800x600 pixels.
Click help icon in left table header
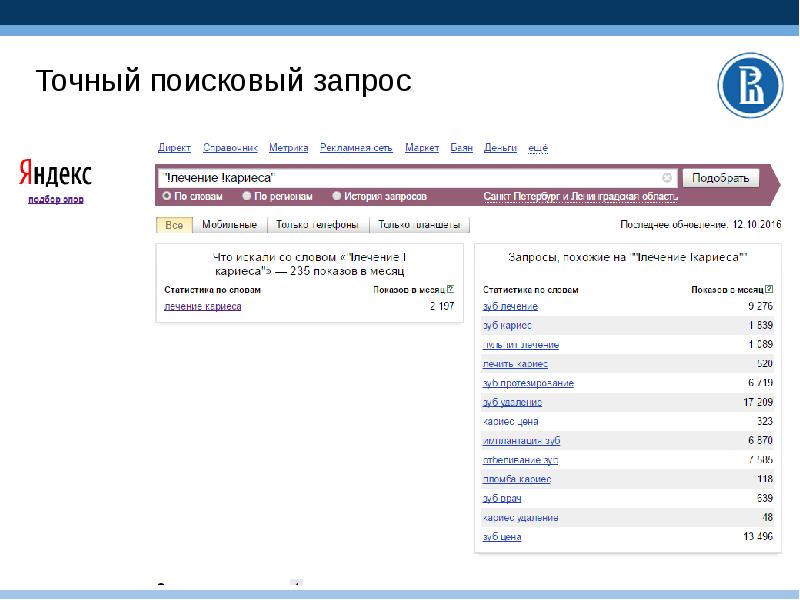[x=451, y=290]
